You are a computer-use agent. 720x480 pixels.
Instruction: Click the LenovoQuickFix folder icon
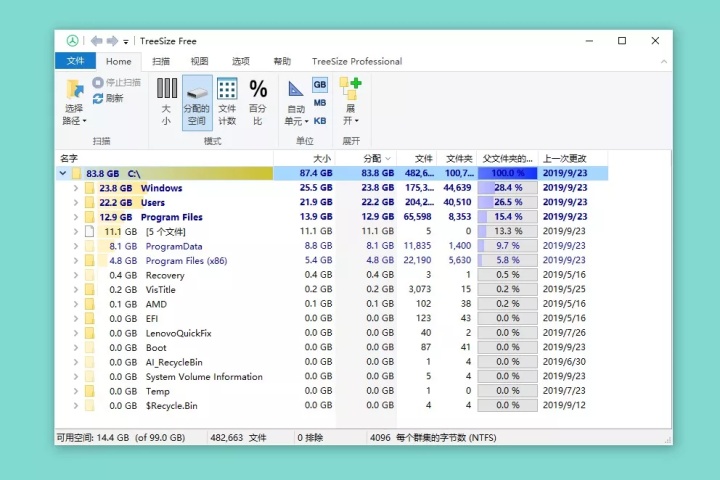(90, 333)
